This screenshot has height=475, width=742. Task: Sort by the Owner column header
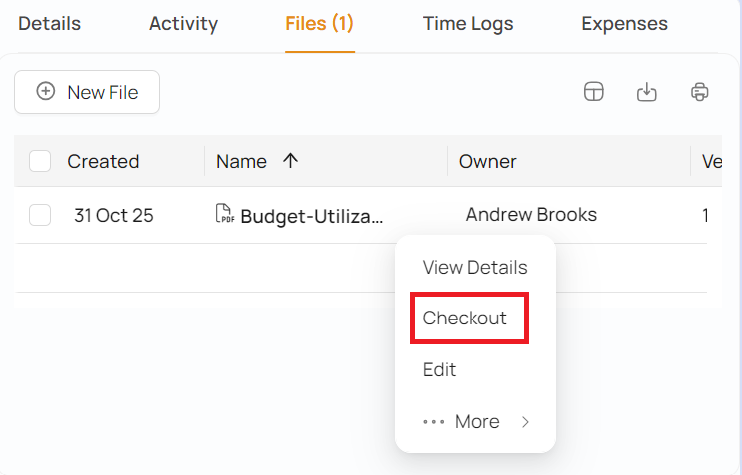pyautogui.click(x=488, y=161)
